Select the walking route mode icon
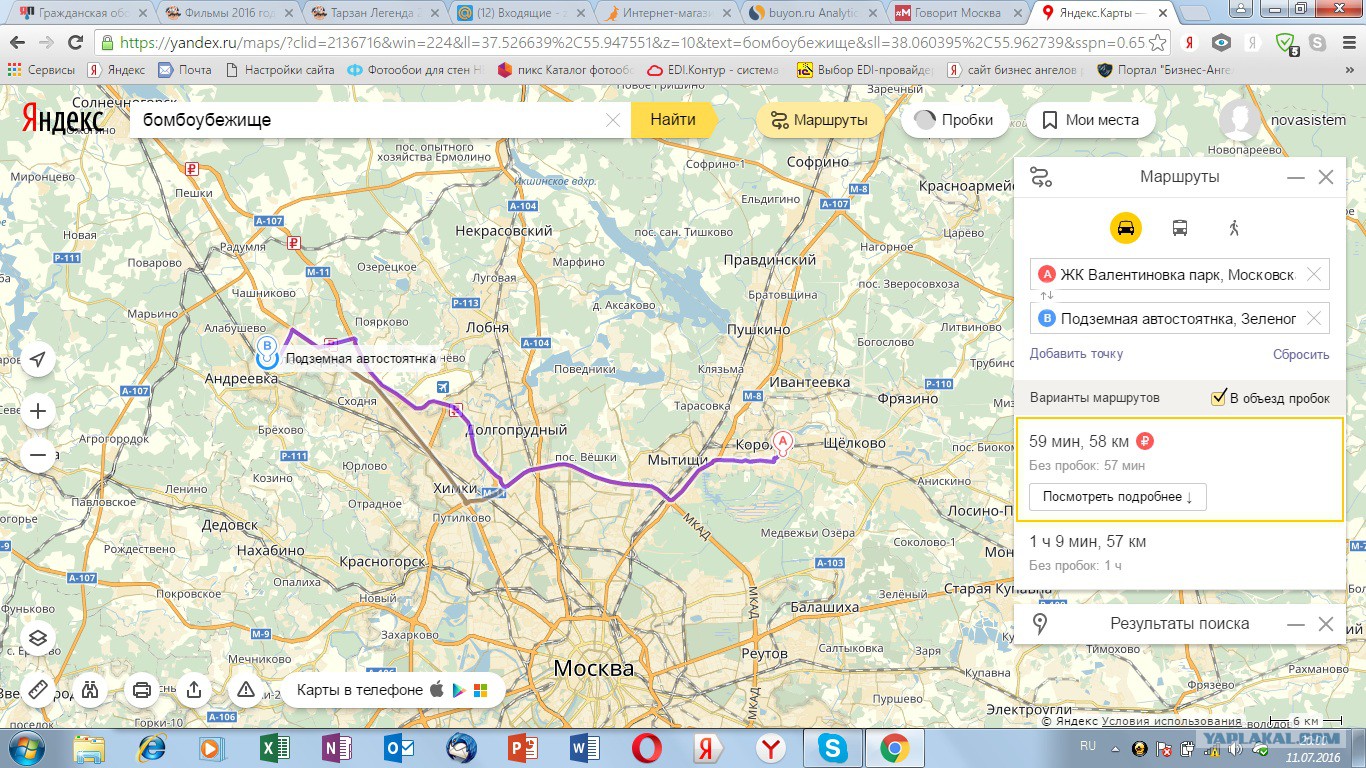The width and height of the screenshot is (1366, 768). pos(1234,228)
